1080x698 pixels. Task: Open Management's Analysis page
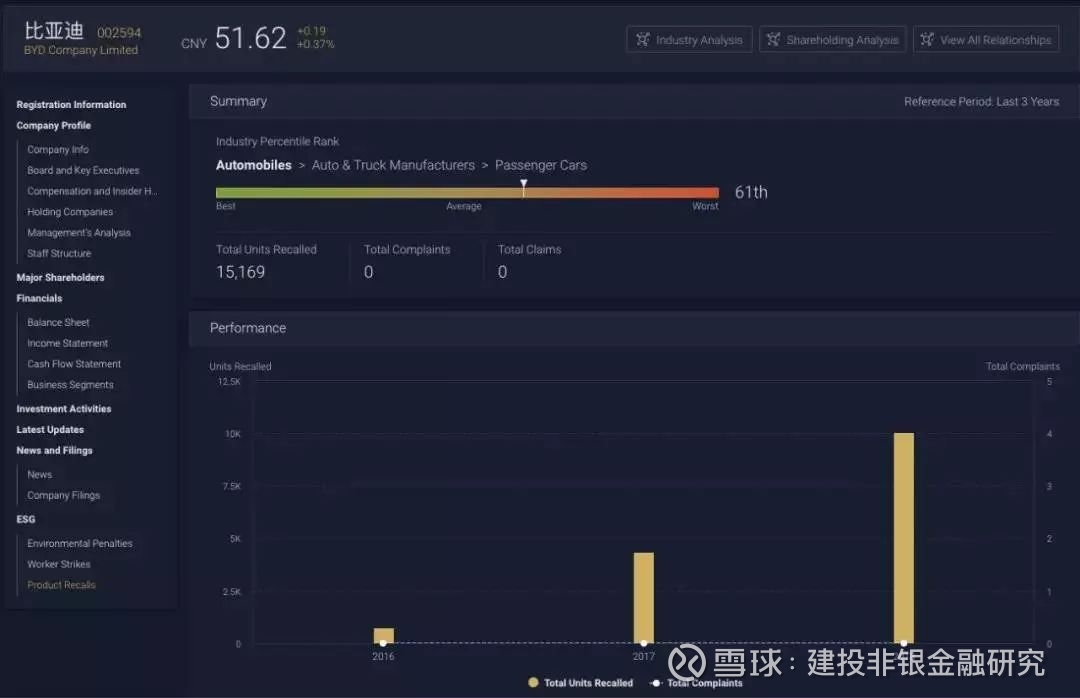79,233
